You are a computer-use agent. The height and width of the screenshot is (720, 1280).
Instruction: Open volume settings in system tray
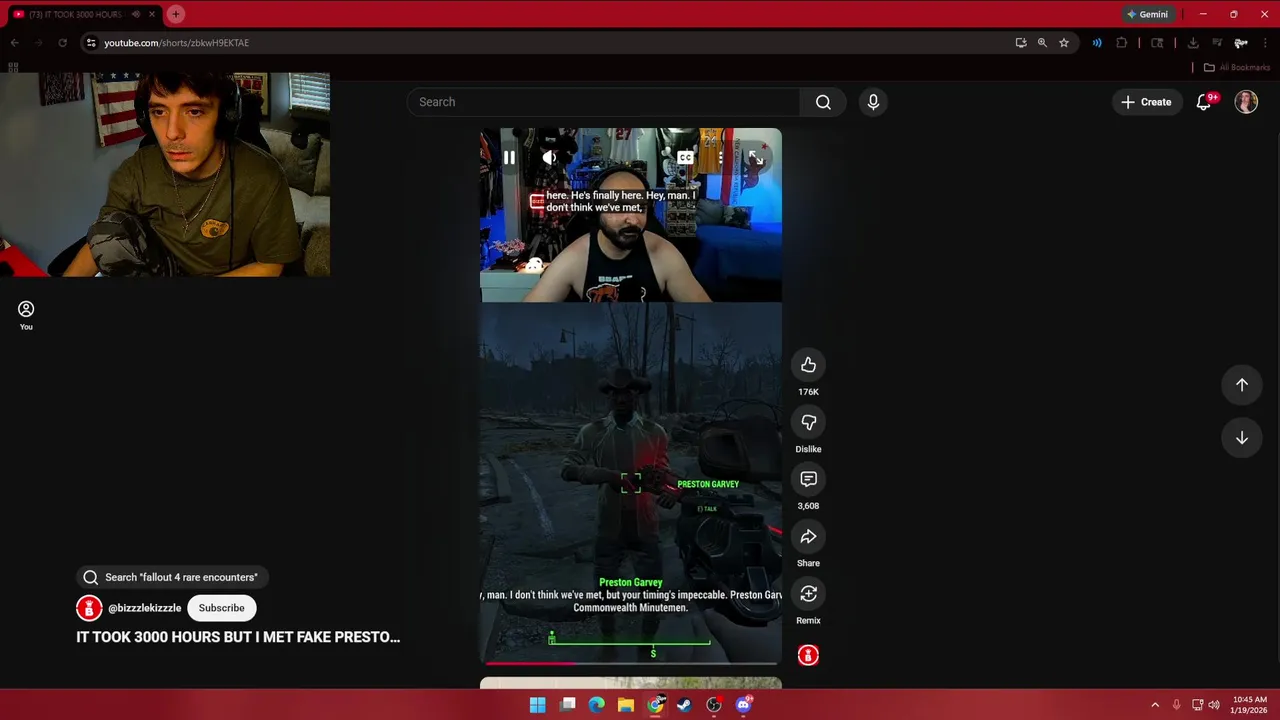[x=1214, y=705]
